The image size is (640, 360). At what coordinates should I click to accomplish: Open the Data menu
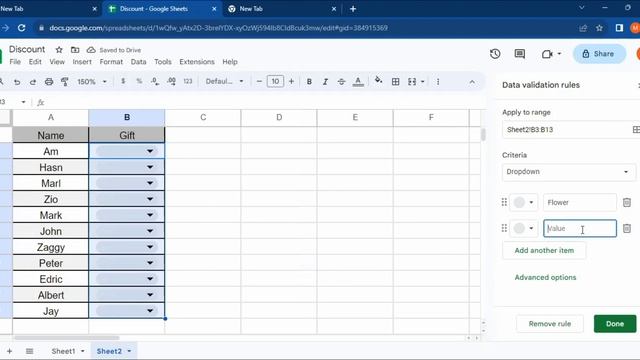pos(138,62)
